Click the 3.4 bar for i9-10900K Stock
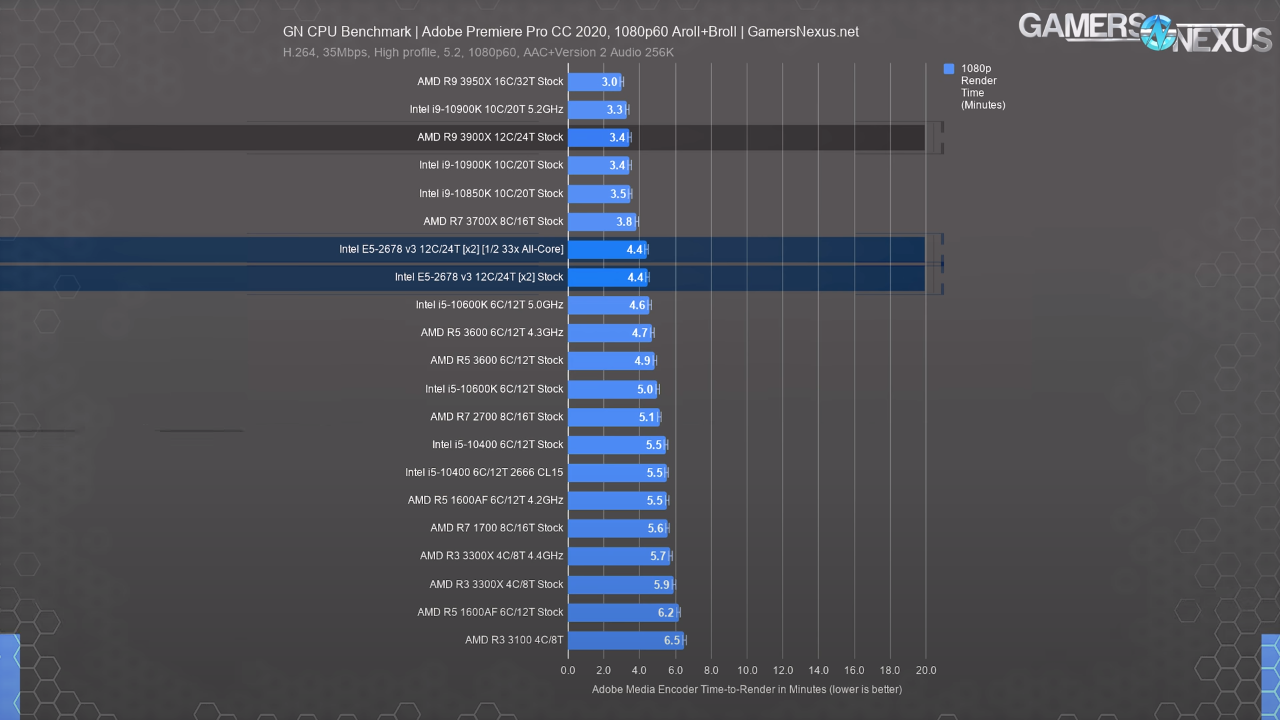 (x=598, y=165)
